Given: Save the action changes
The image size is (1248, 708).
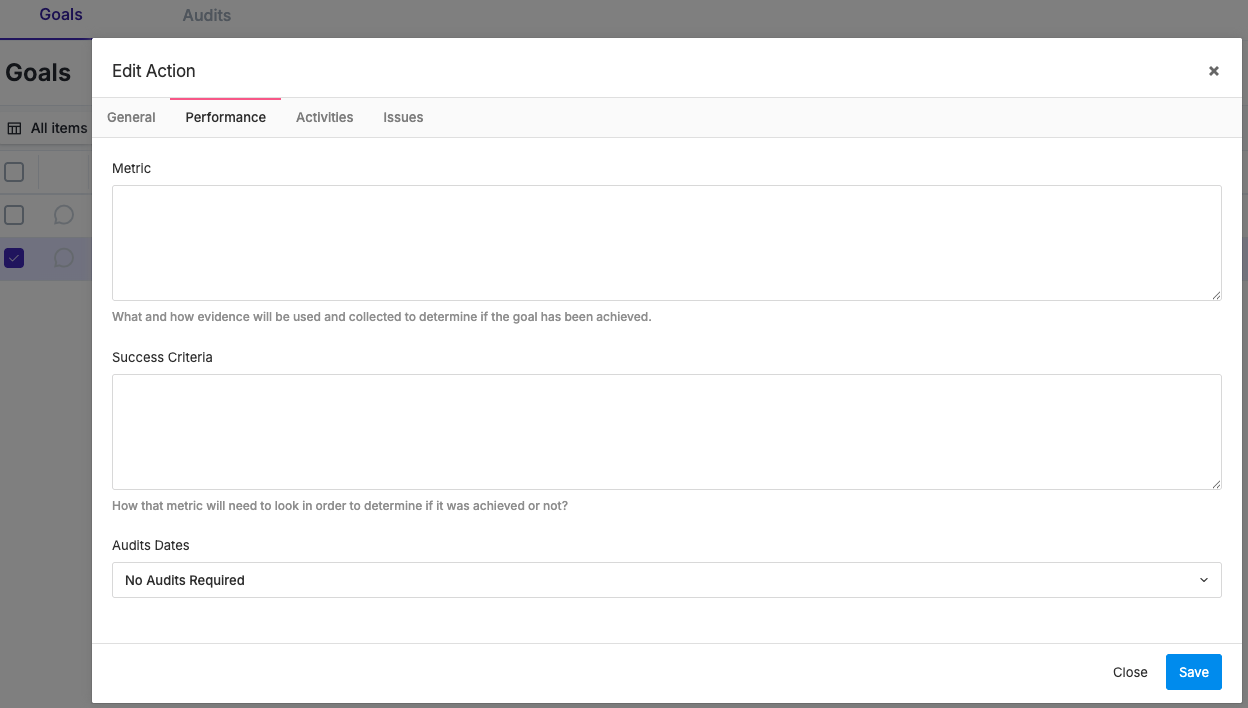Looking at the screenshot, I should point(1193,672).
